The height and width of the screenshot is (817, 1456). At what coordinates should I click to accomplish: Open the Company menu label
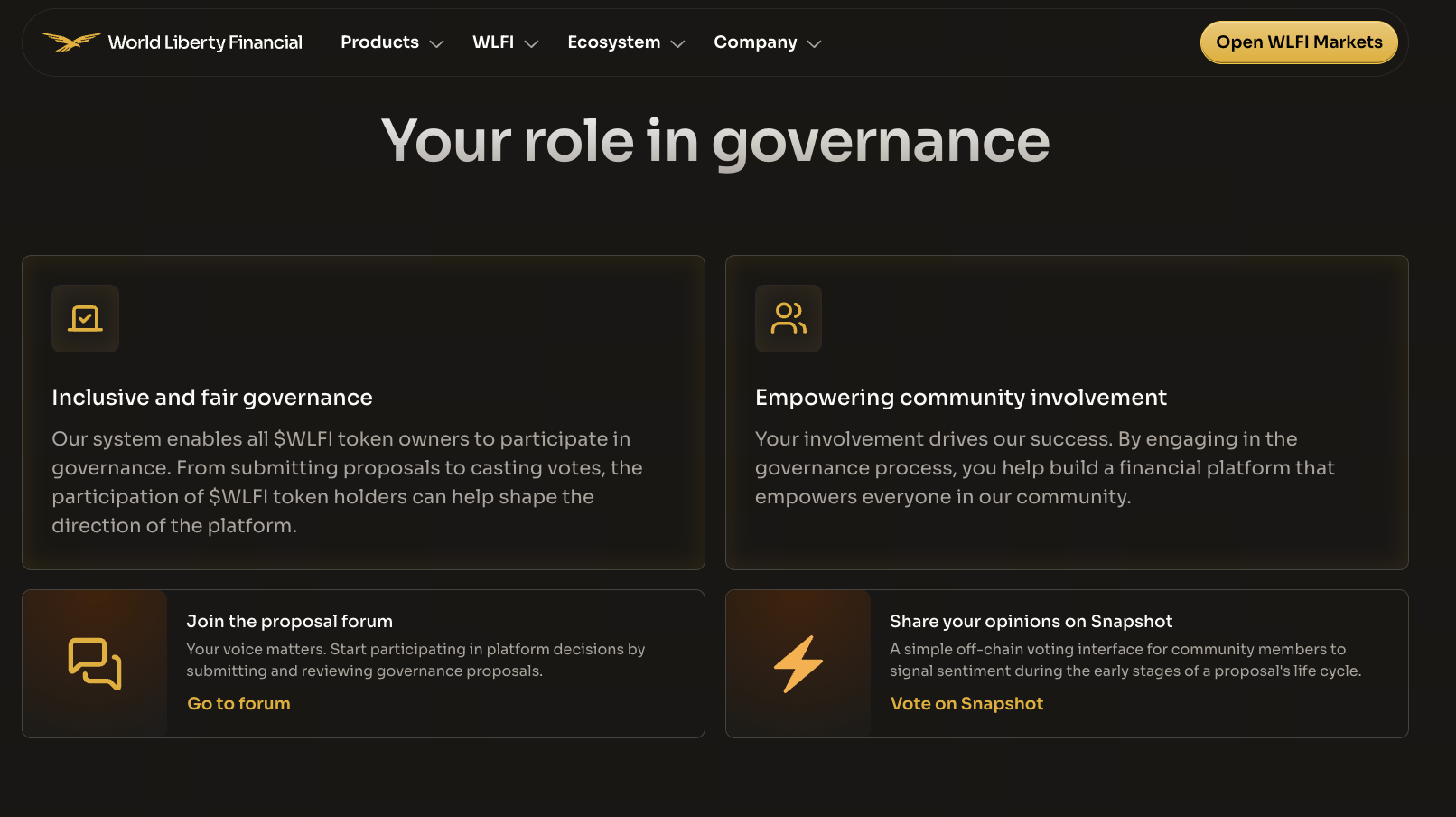755,42
